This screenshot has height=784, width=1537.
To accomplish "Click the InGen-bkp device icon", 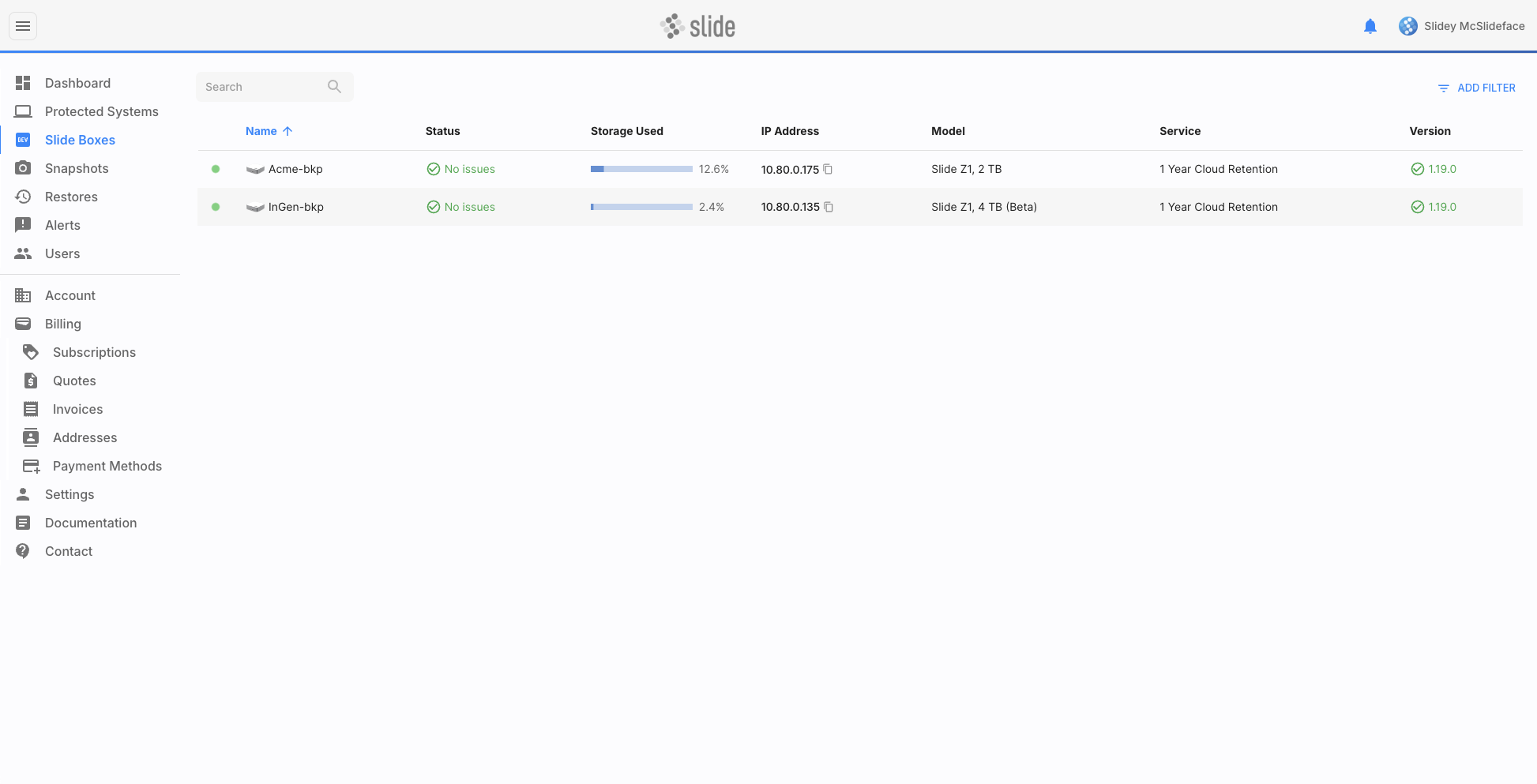I will coord(255,208).
